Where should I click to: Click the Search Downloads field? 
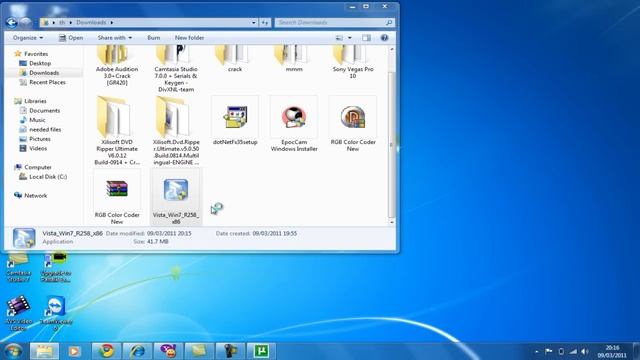pos(334,22)
